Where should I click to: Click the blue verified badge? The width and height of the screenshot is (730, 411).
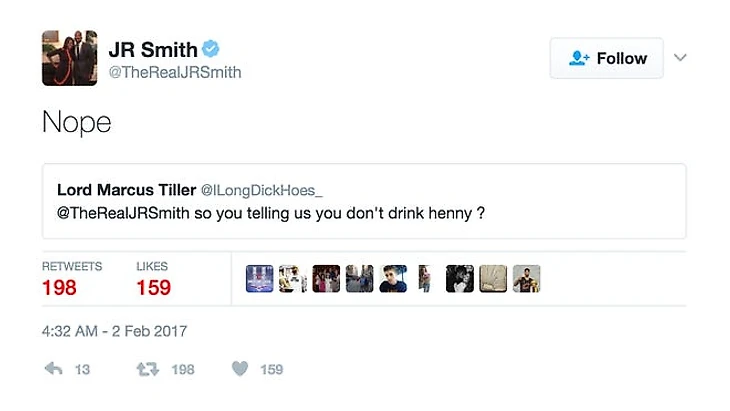pyautogui.click(x=212, y=48)
